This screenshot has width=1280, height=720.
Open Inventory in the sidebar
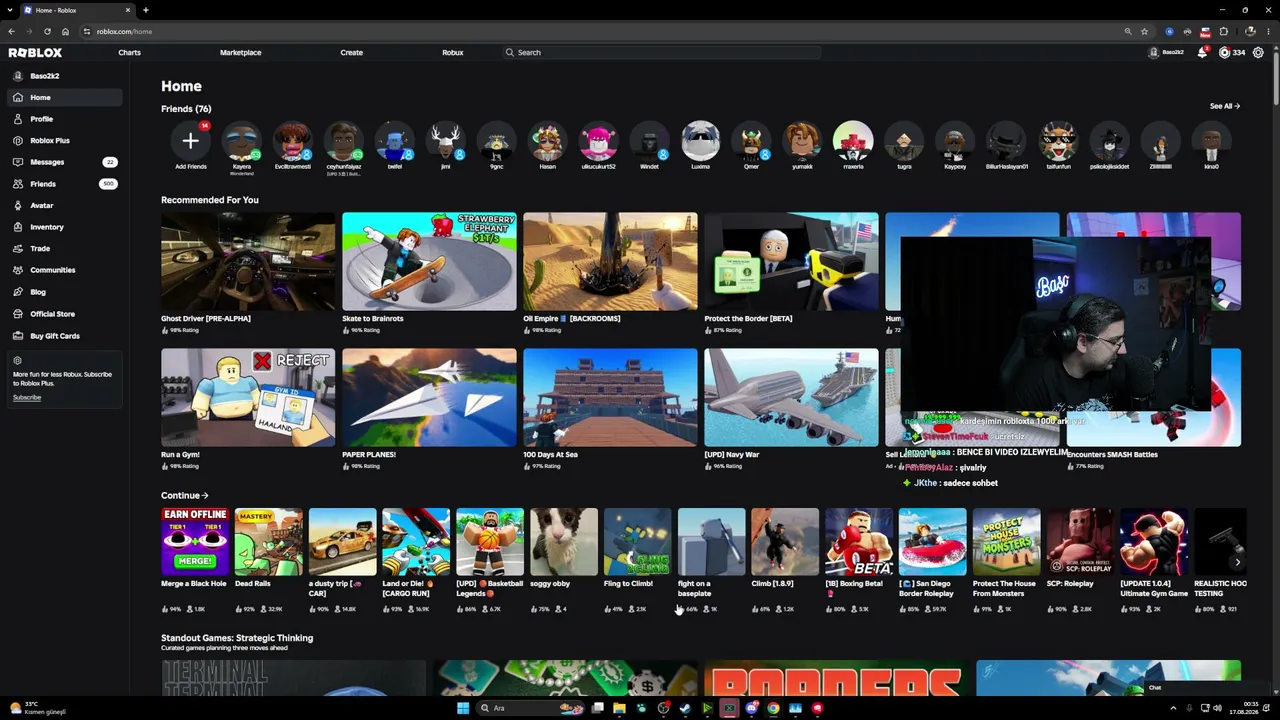(x=64, y=227)
